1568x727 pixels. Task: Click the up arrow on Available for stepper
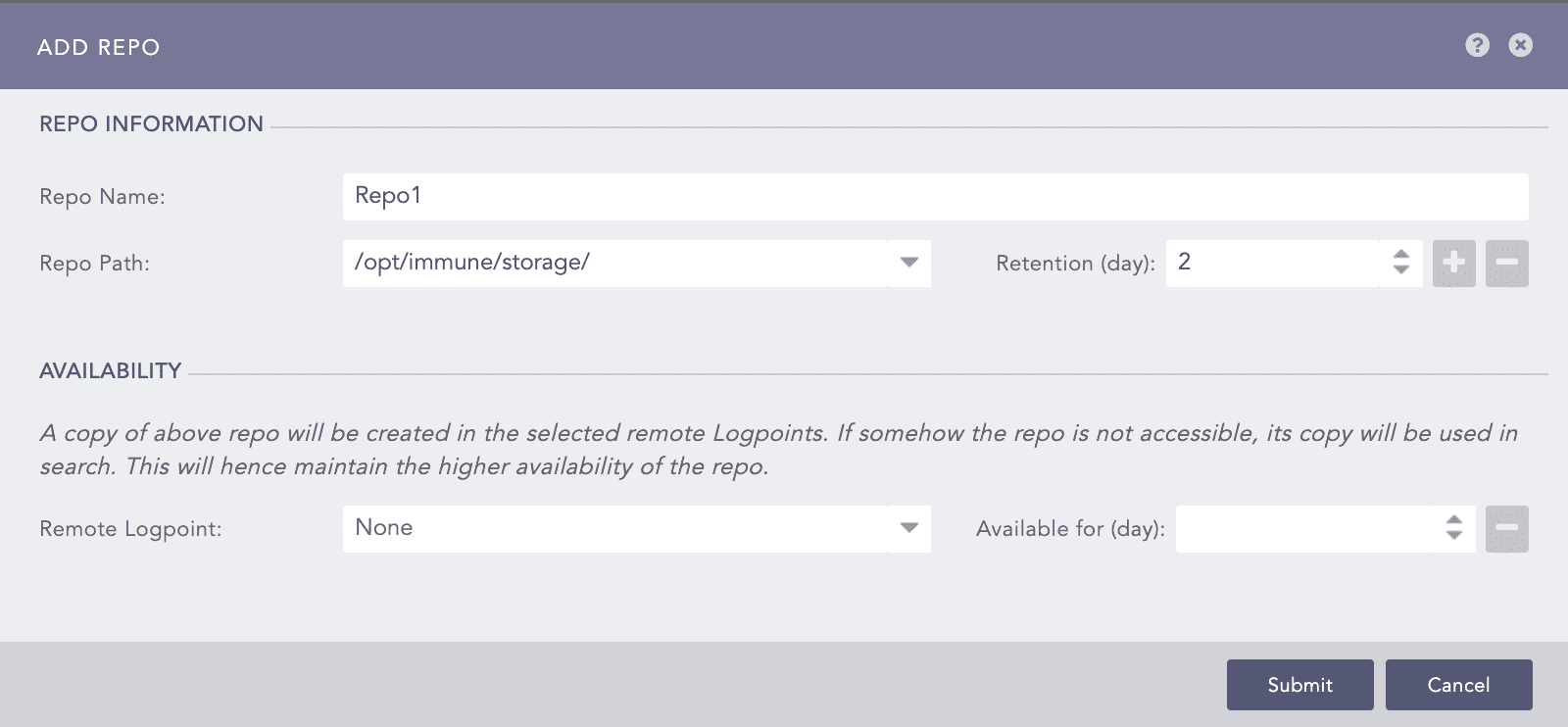pos(1452,521)
